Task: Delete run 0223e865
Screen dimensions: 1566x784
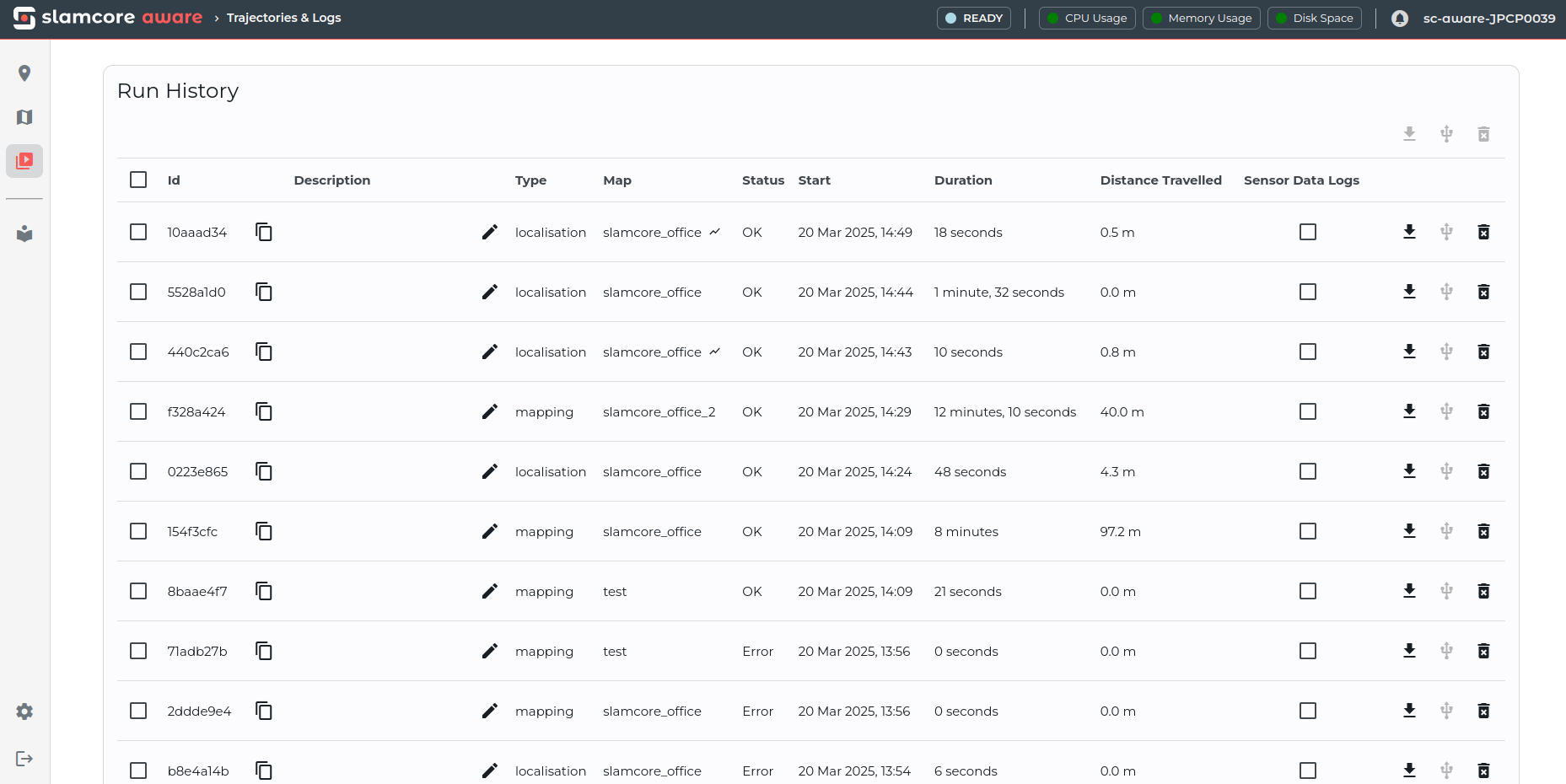Action: (x=1483, y=471)
